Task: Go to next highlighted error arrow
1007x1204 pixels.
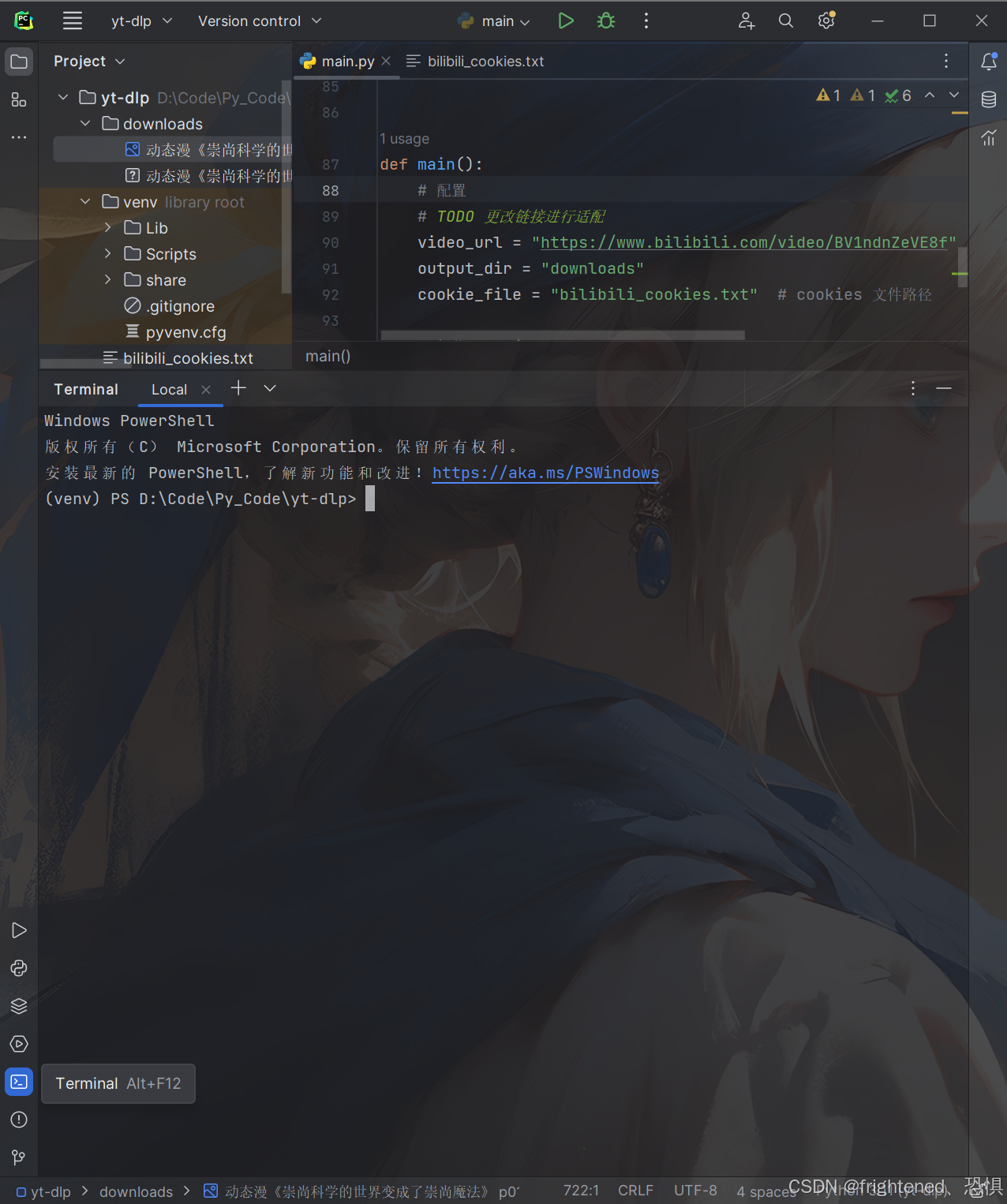Action: [x=954, y=95]
